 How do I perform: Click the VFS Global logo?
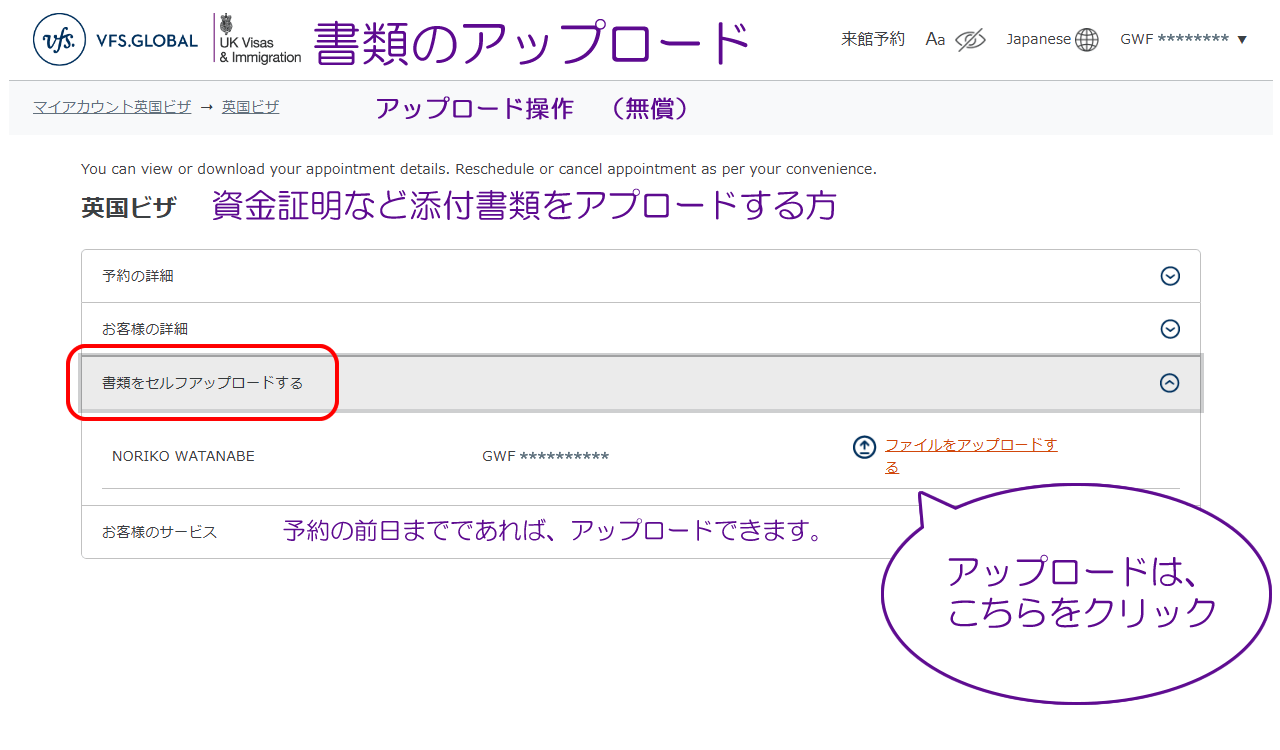coord(115,41)
